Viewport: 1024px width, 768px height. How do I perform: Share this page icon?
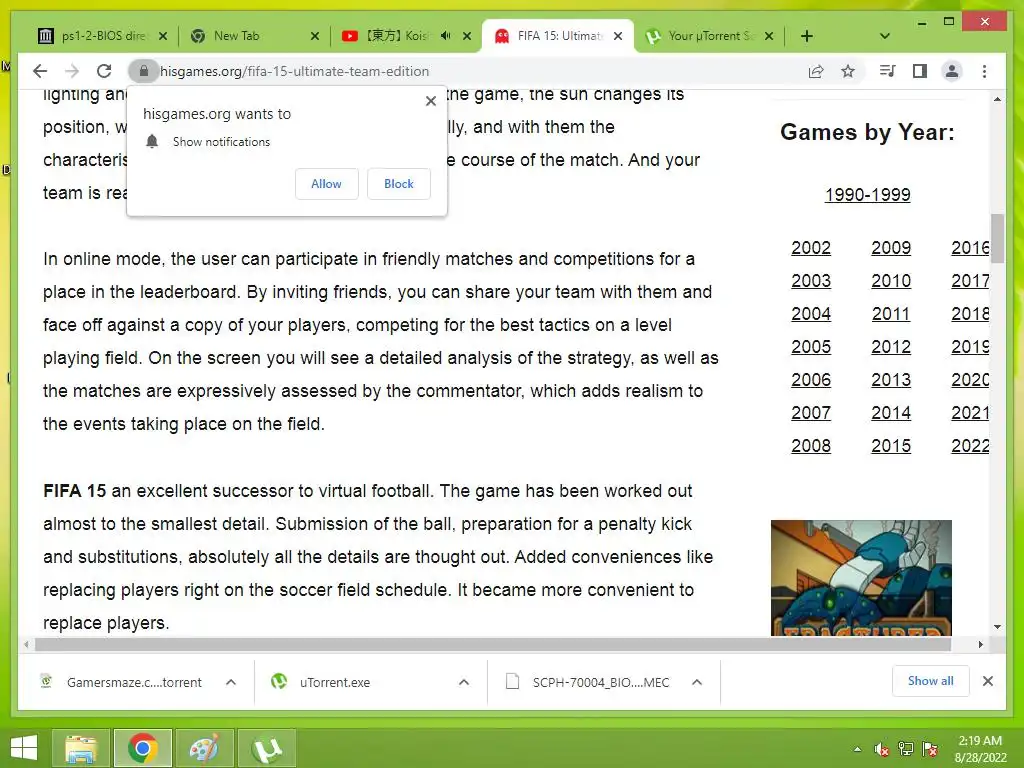(816, 71)
